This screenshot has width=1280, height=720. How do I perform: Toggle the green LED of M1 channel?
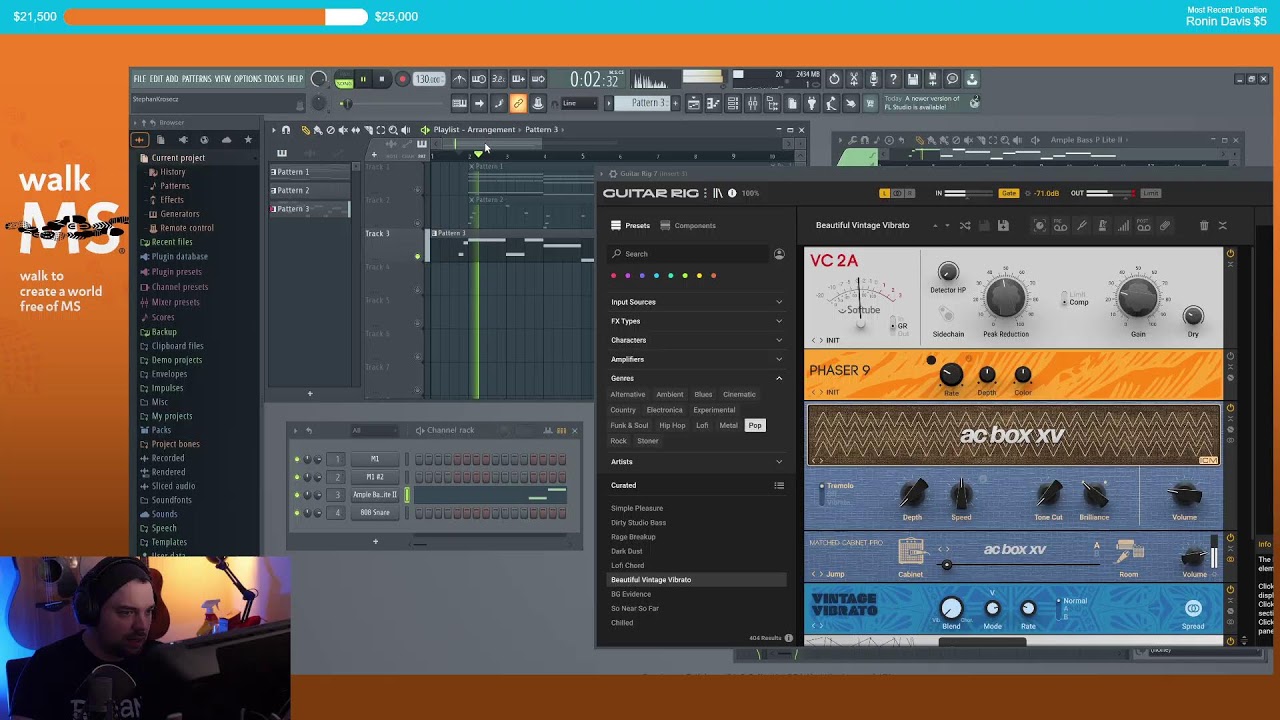pos(296,460)
